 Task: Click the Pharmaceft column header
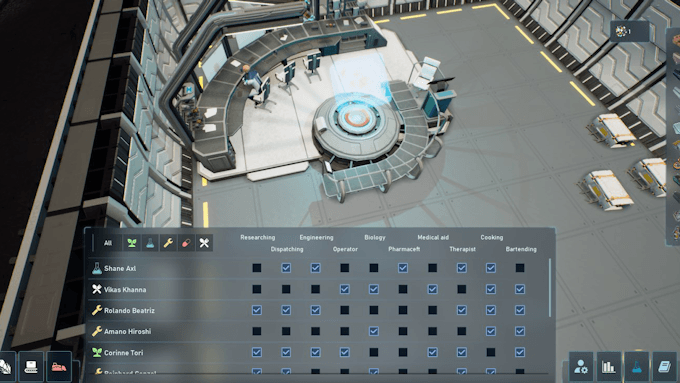404,249
